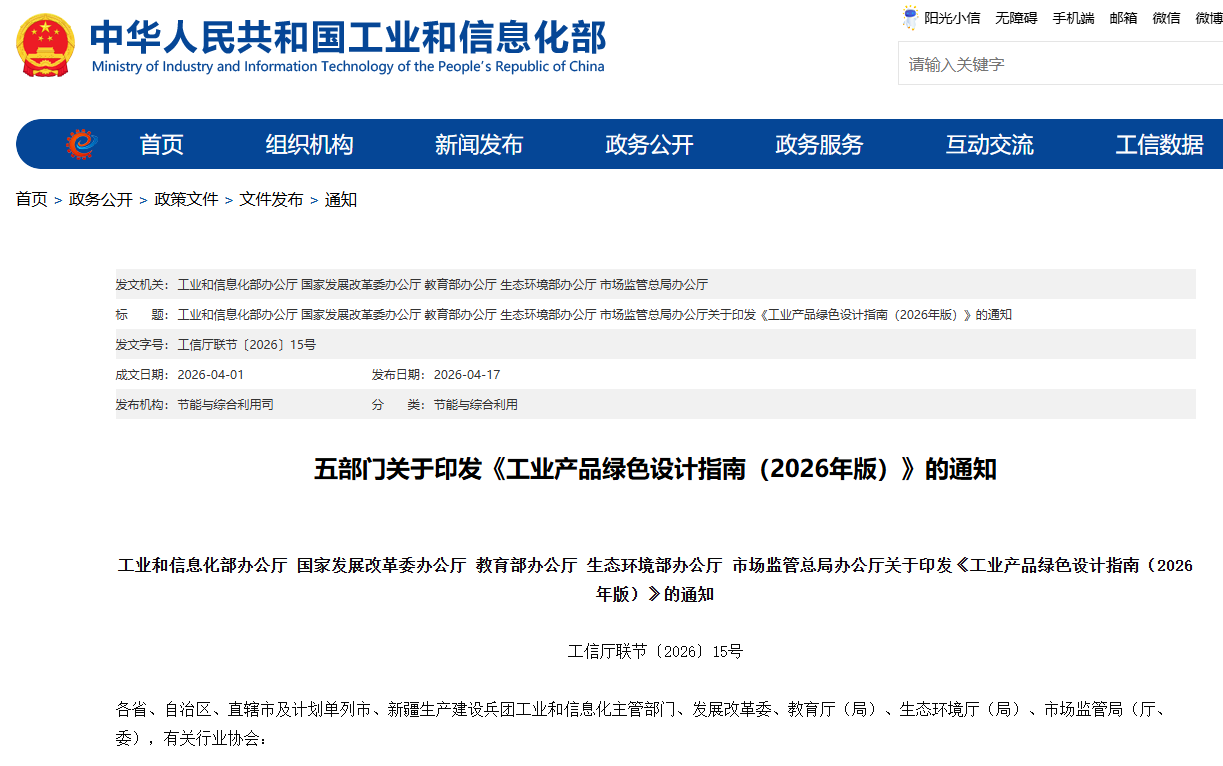Viewport: 1223px width, 766px height.
Task: Open the 阳光小信 robot assistant icon
Action: click(x=910, y=17)
